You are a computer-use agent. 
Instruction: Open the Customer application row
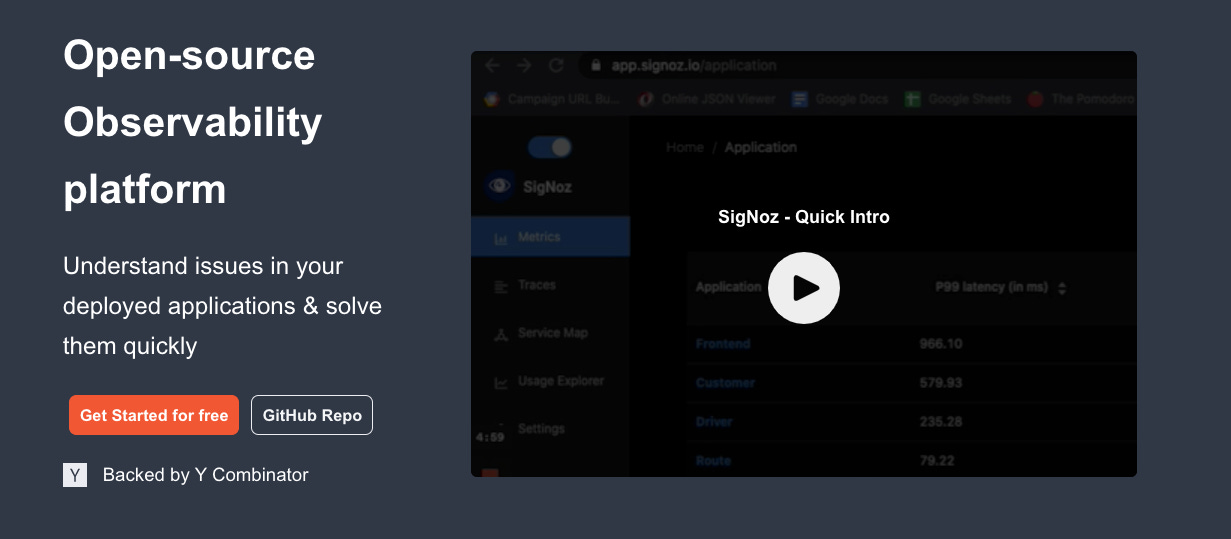726,383
